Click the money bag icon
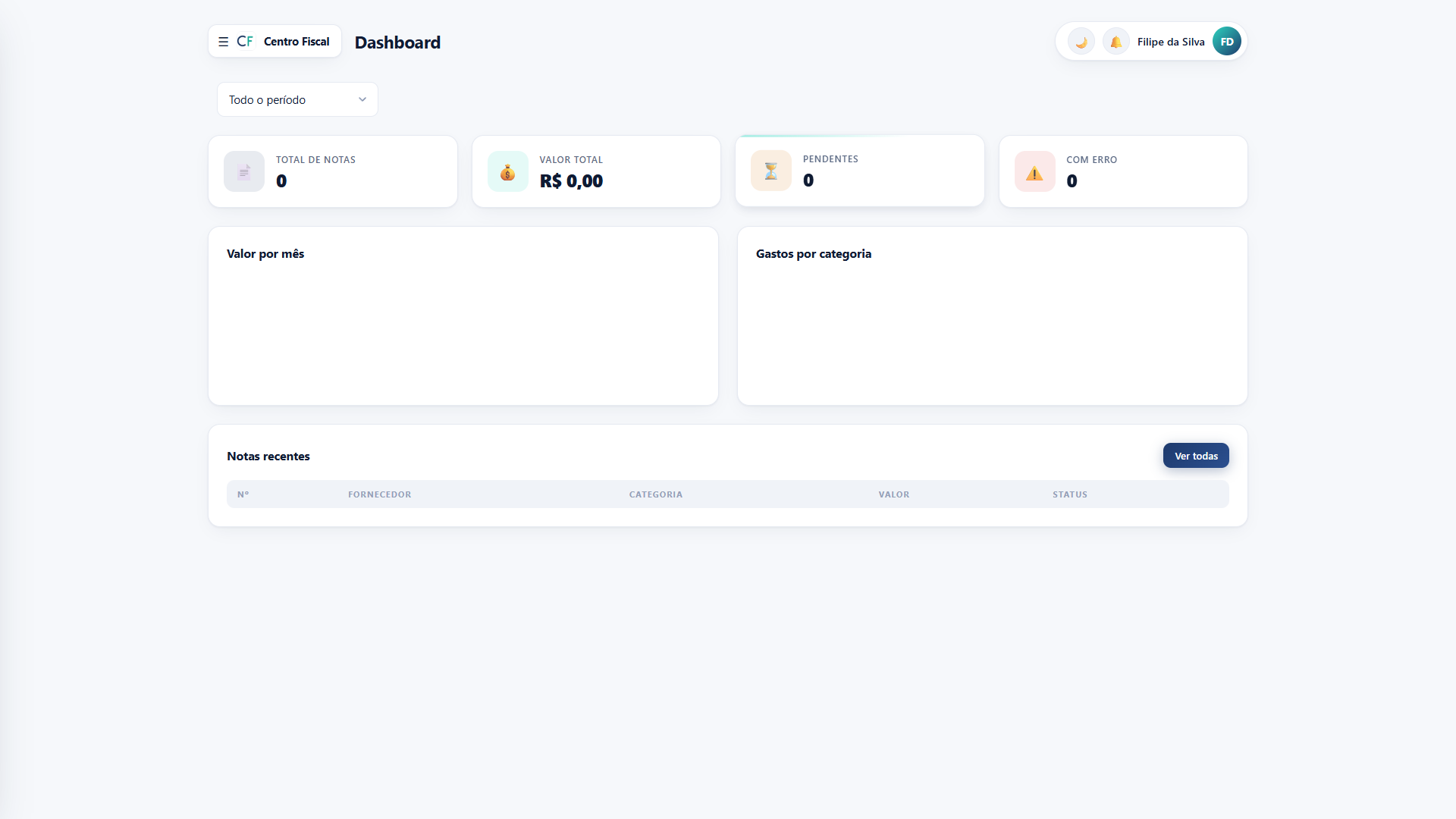This screenshot has height=819, width=1456. pyautogui.click(x=507, y=171)
